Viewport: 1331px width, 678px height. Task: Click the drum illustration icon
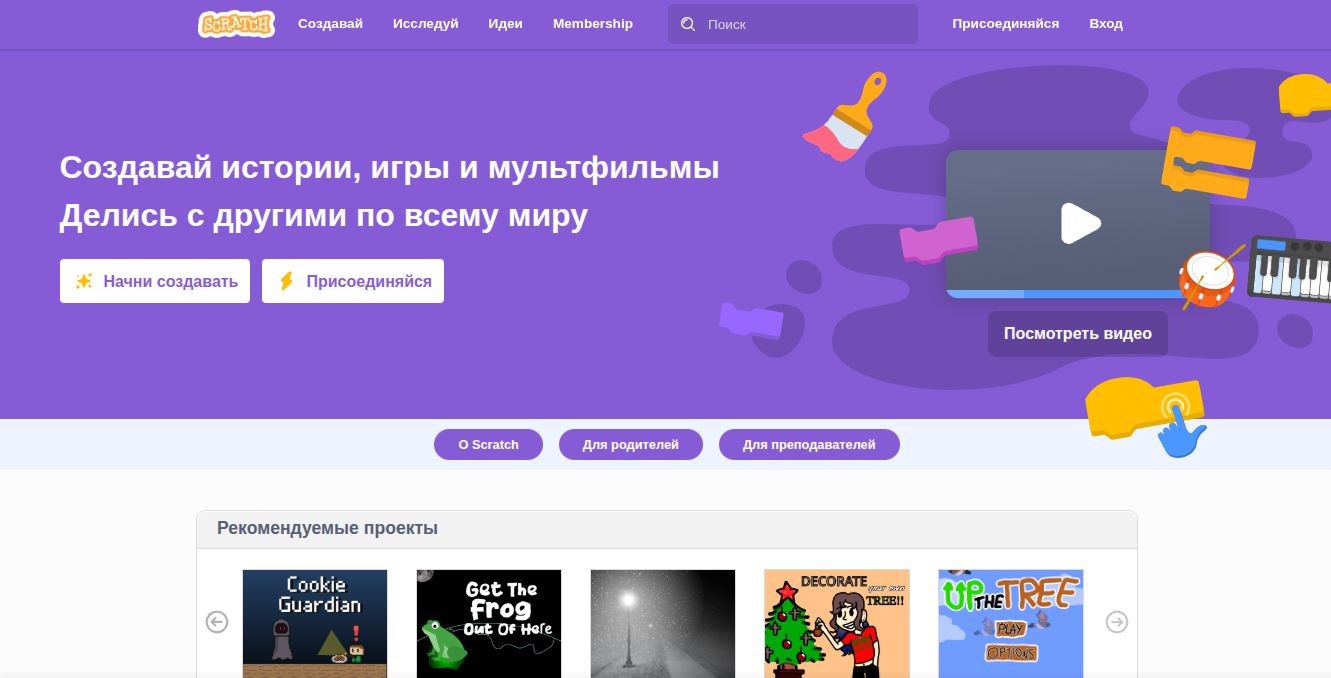[x=1207, y=278]
